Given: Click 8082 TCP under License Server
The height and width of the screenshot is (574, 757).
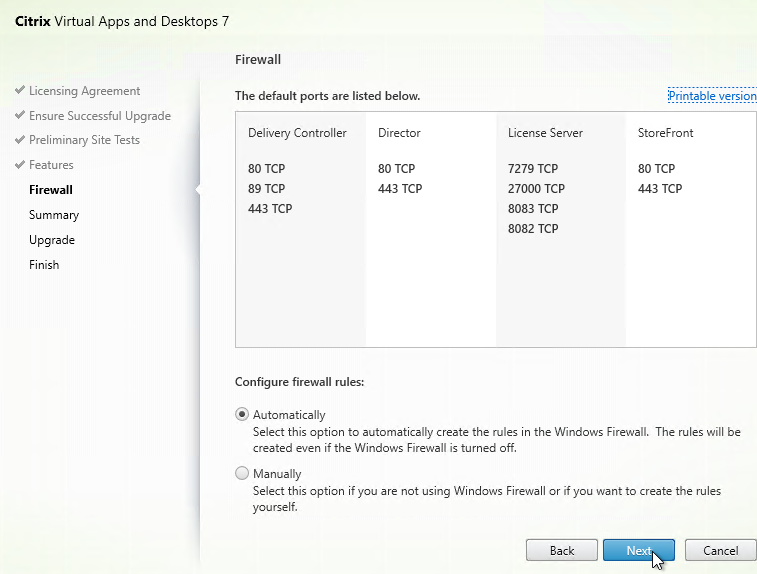Looking at the screenshot, I should [533, 229].
